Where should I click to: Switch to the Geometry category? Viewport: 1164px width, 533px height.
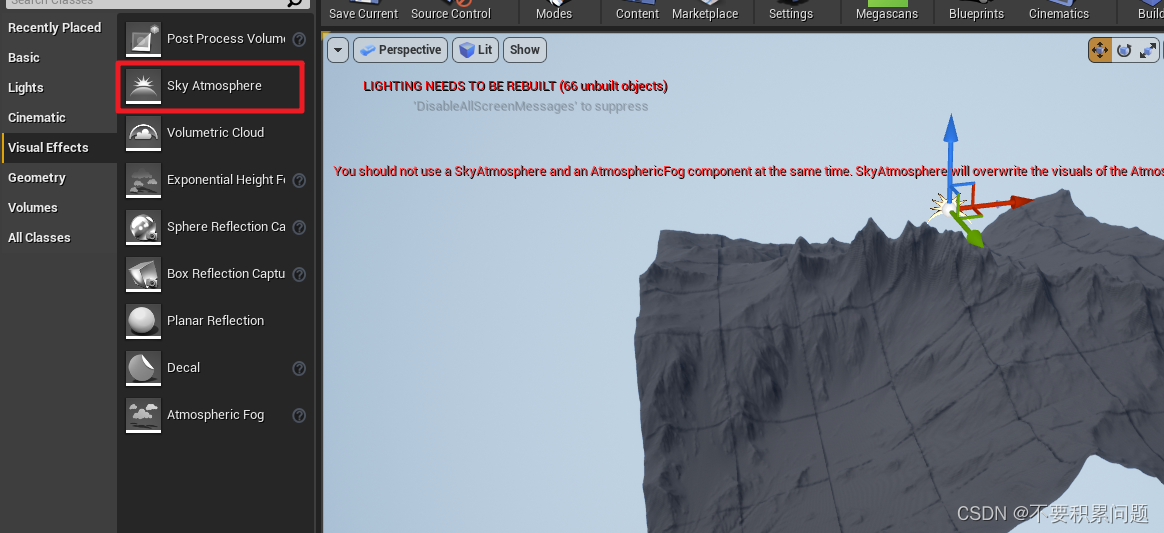36,177
